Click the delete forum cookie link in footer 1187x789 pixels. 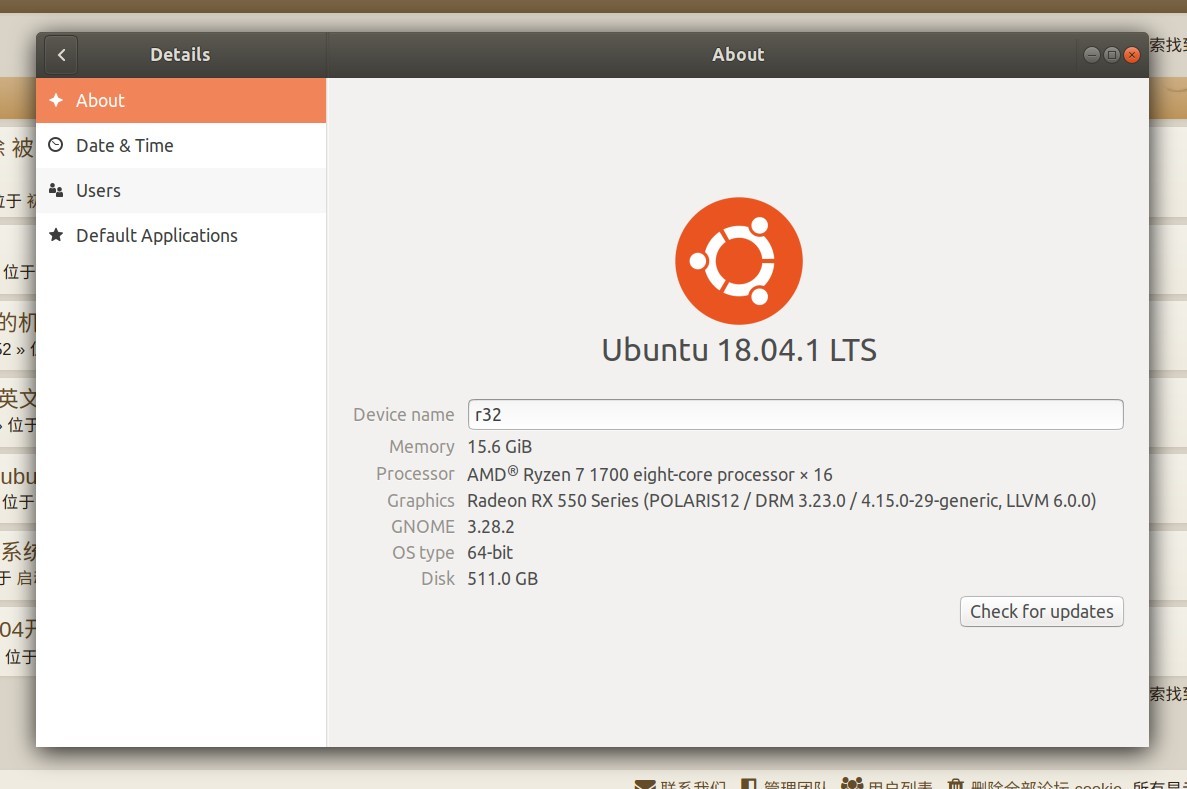tap(1046, 785)
